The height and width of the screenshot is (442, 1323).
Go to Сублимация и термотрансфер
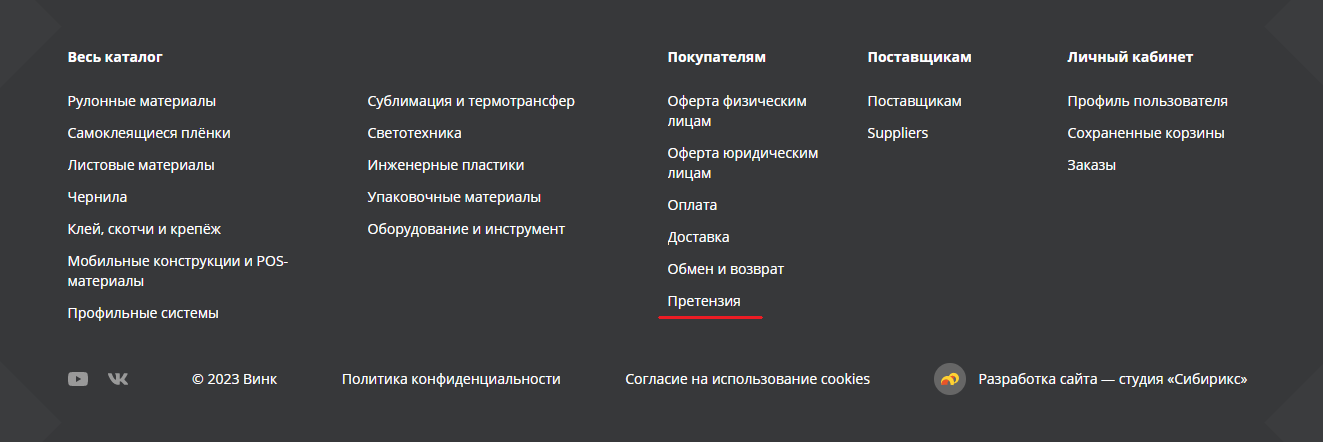[x=471, y=101]
